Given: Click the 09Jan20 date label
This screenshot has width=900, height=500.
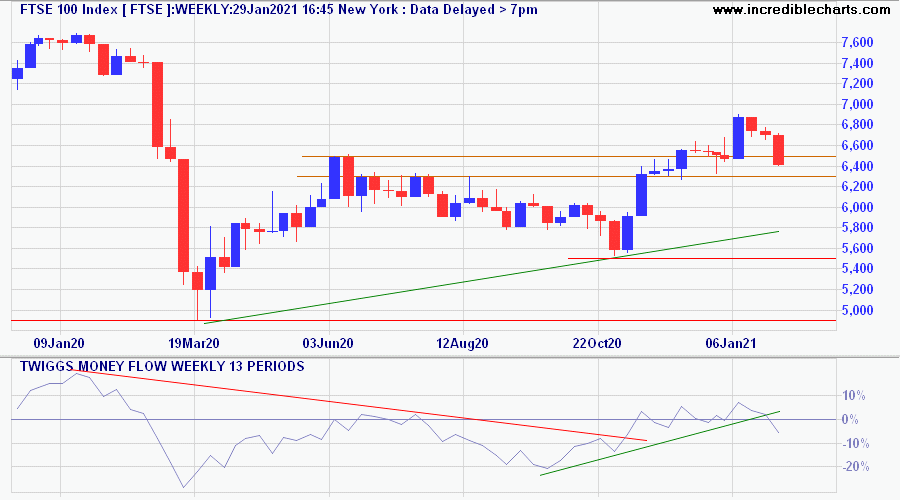Looking at the screenshot, I should coord(59,343).
